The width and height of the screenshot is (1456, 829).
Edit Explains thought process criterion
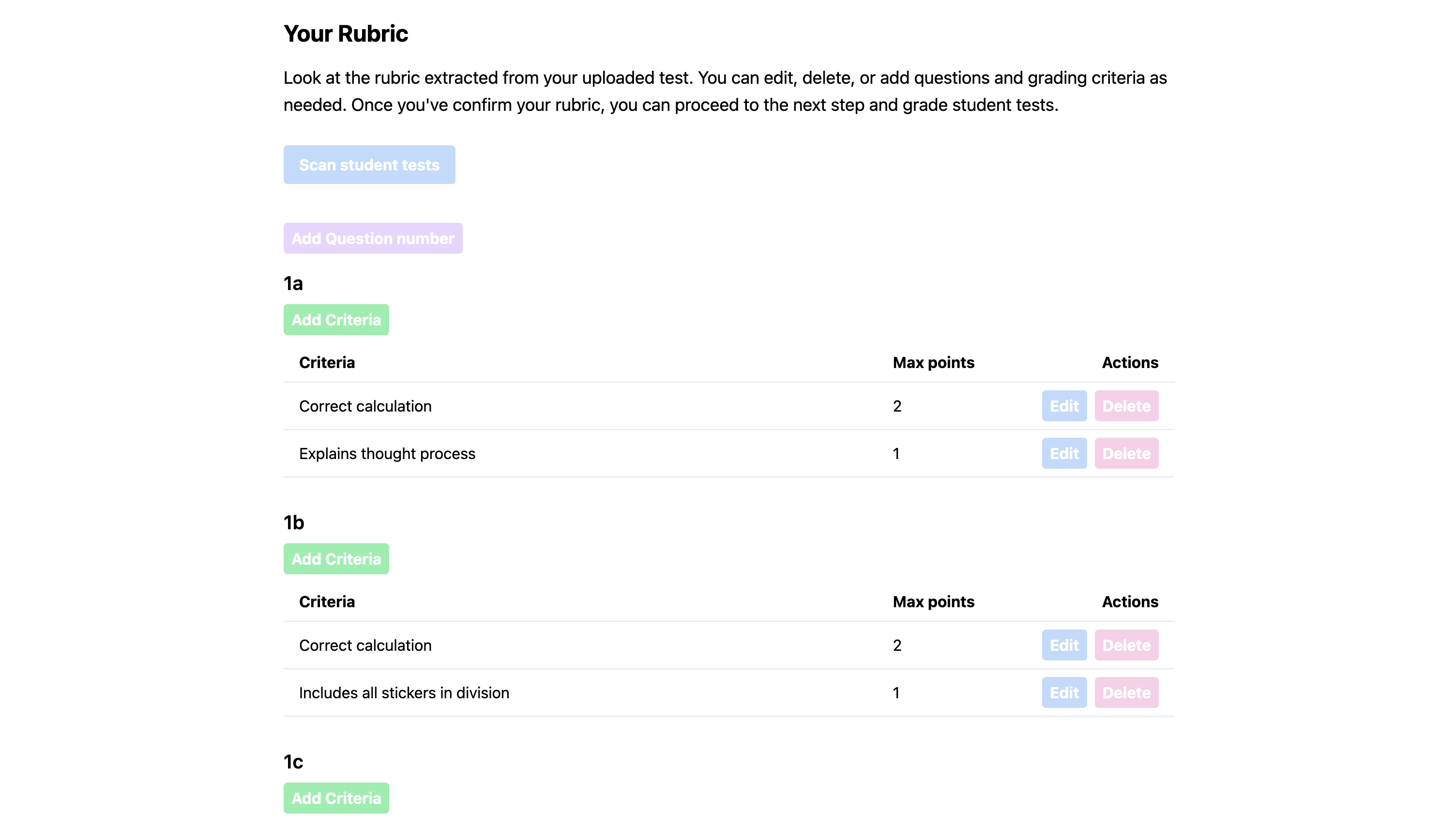(1064, 453)
